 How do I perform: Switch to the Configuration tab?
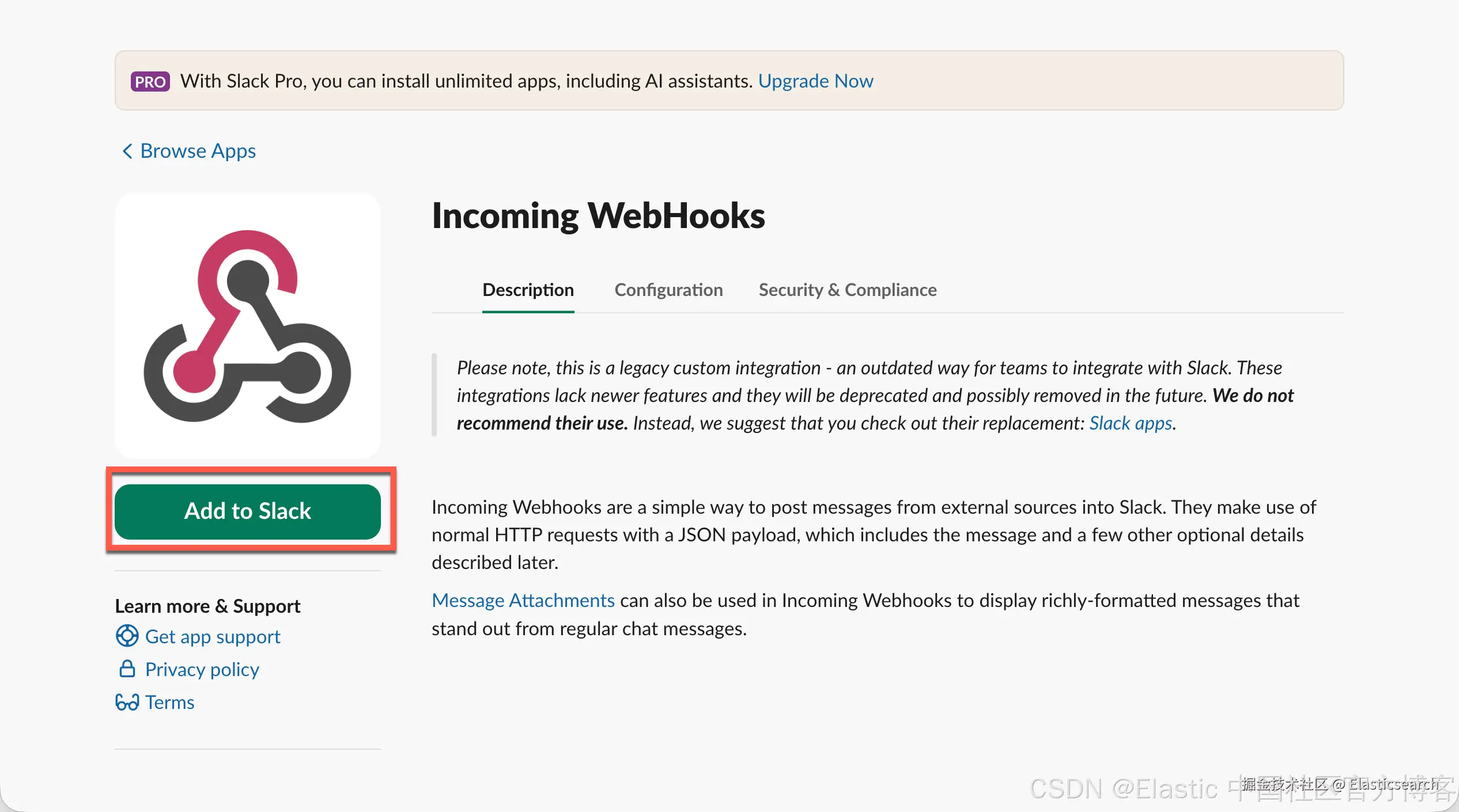click(668, 290)
